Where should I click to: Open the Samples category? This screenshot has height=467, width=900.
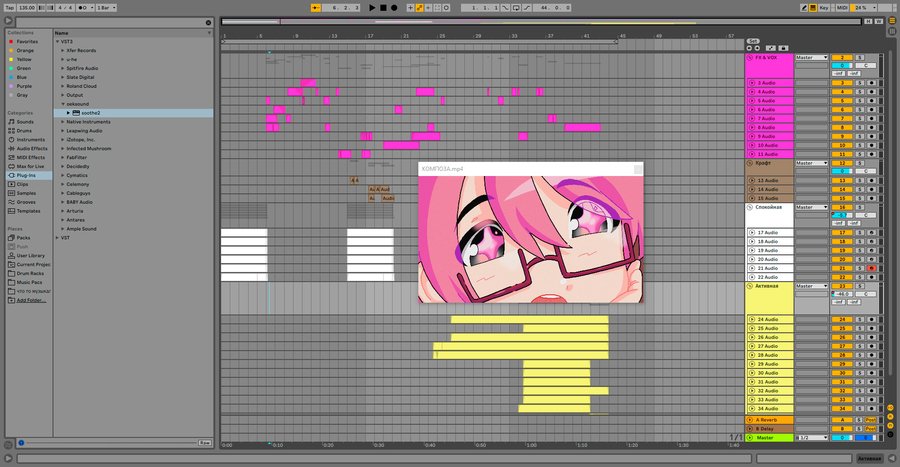click(26, 193)
